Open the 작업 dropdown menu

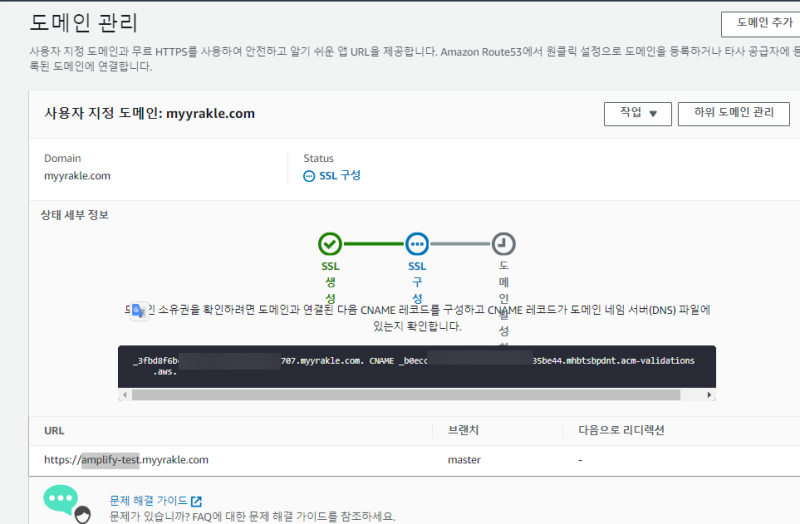(x=637, y=113)
